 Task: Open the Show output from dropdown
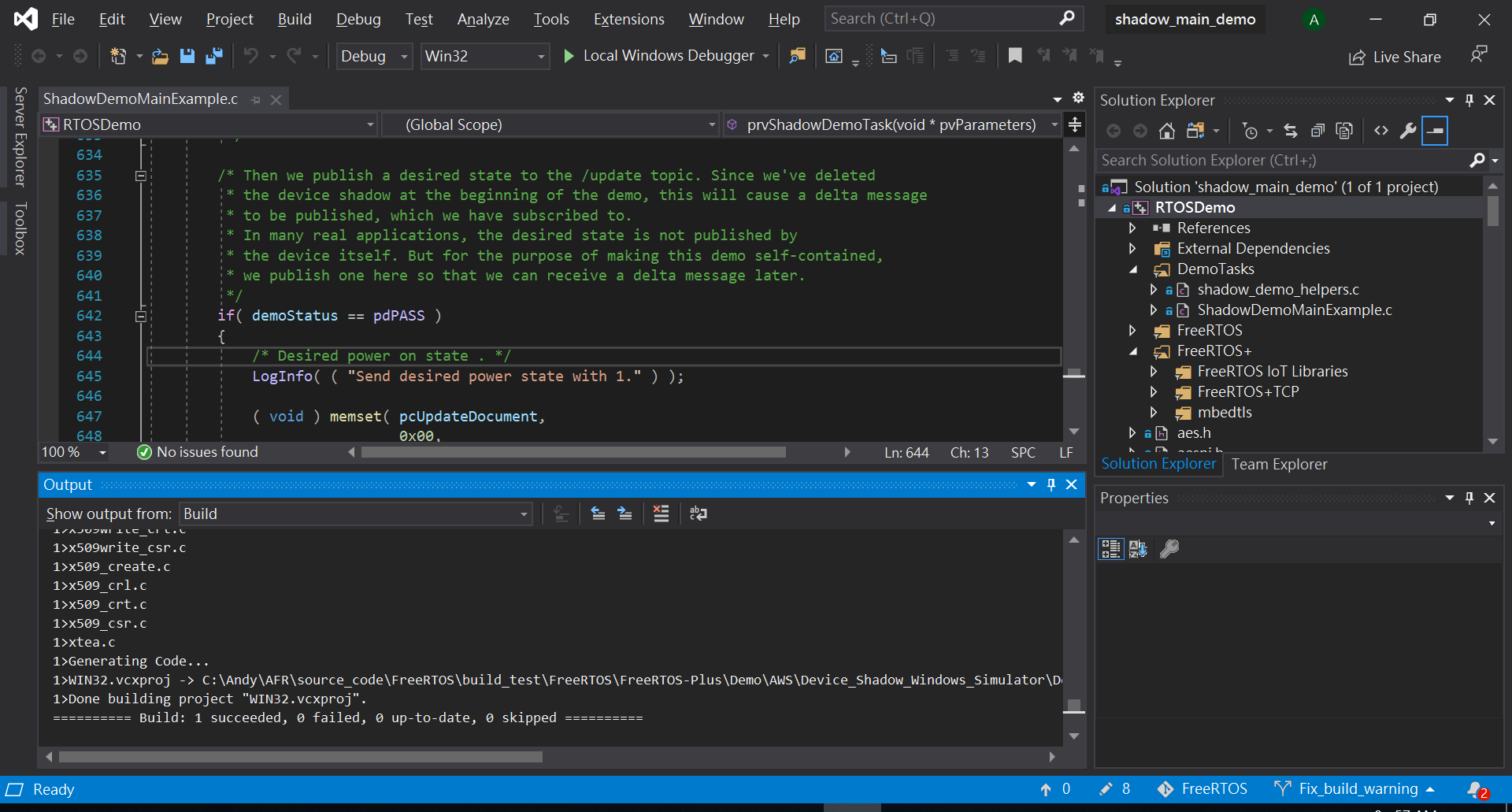(522, 514)
